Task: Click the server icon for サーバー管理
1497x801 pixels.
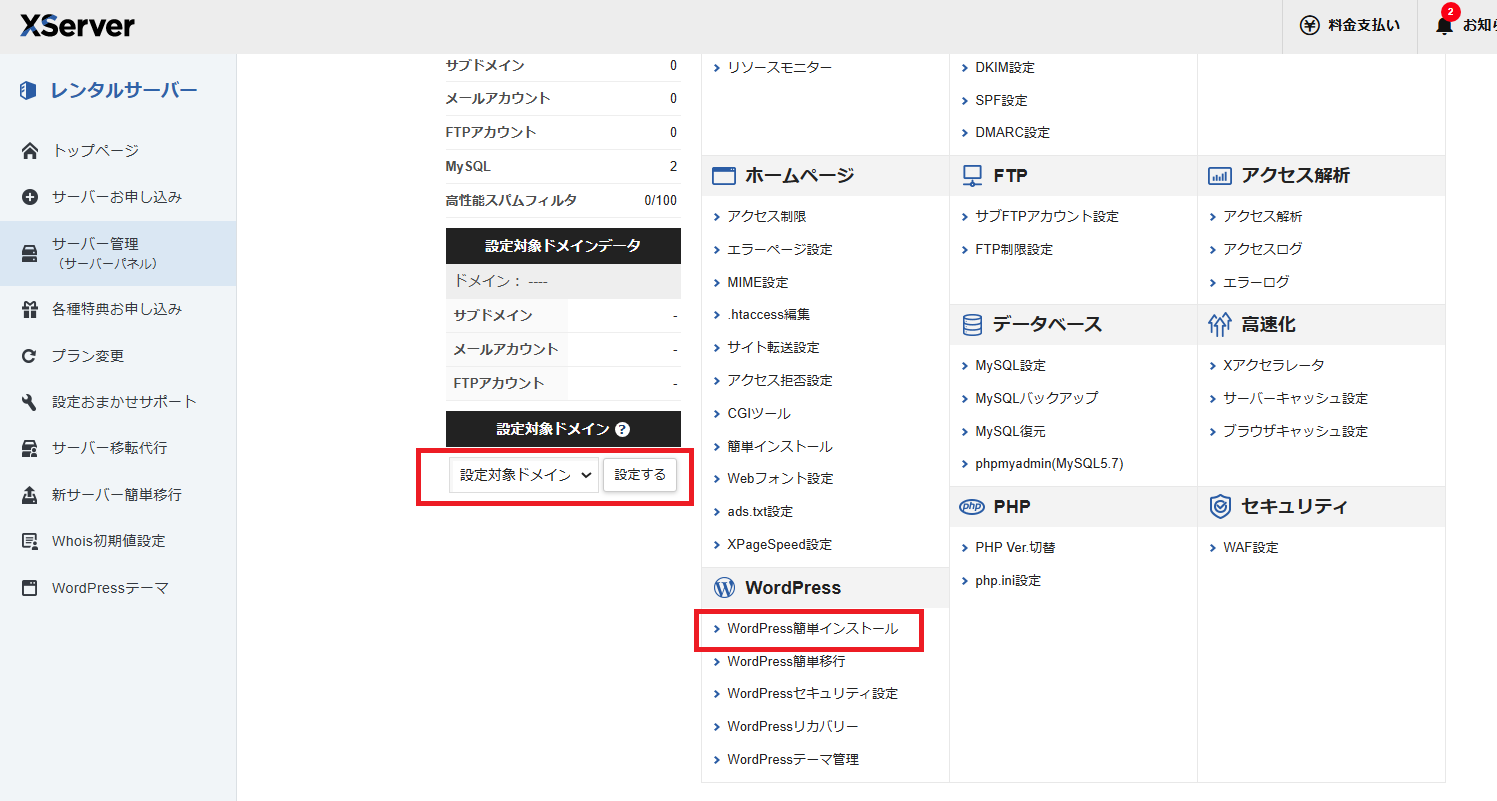Action: coord(30,253)
